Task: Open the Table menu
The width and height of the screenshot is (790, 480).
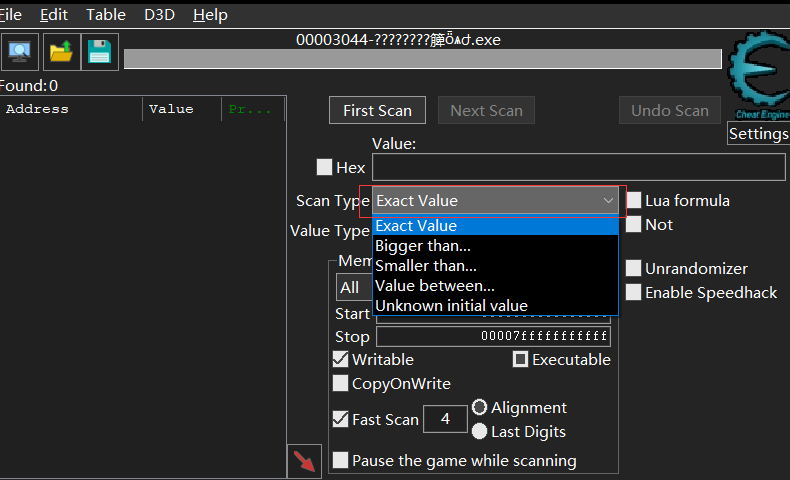Action: [x=106, y=15]
